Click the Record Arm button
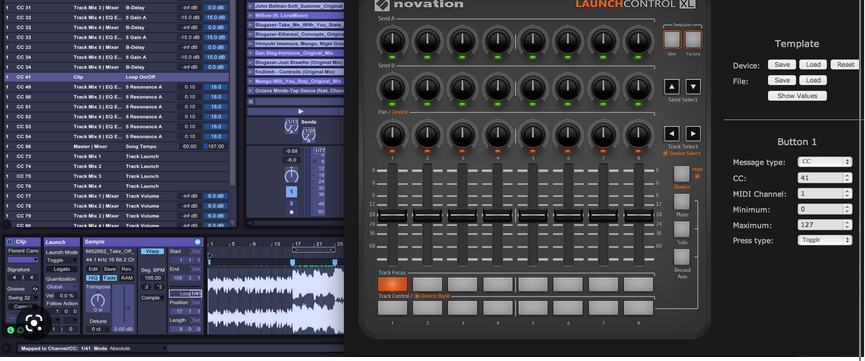 [x=681, y=257]
